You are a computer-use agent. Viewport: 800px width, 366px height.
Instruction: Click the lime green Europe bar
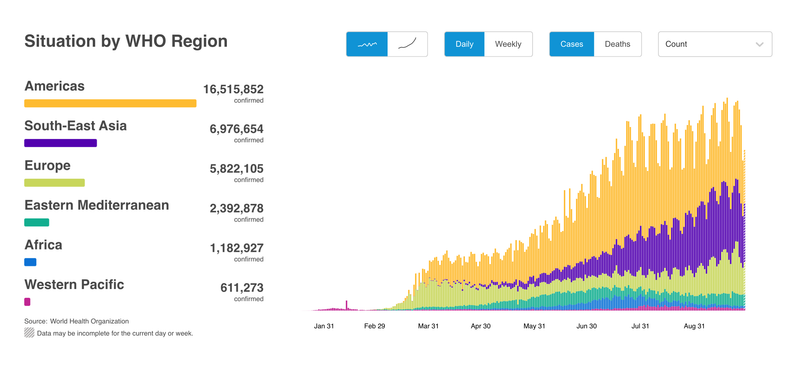tap(55, 183)
